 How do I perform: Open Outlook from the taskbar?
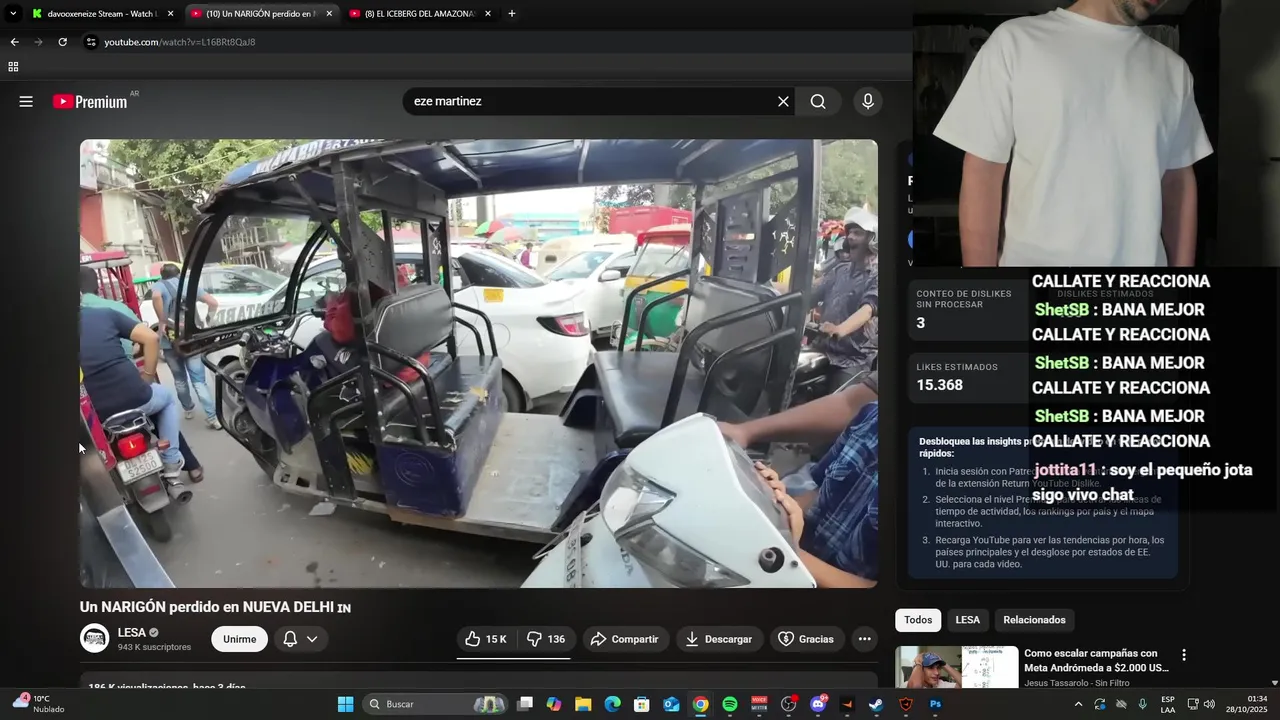coord(671,704)
